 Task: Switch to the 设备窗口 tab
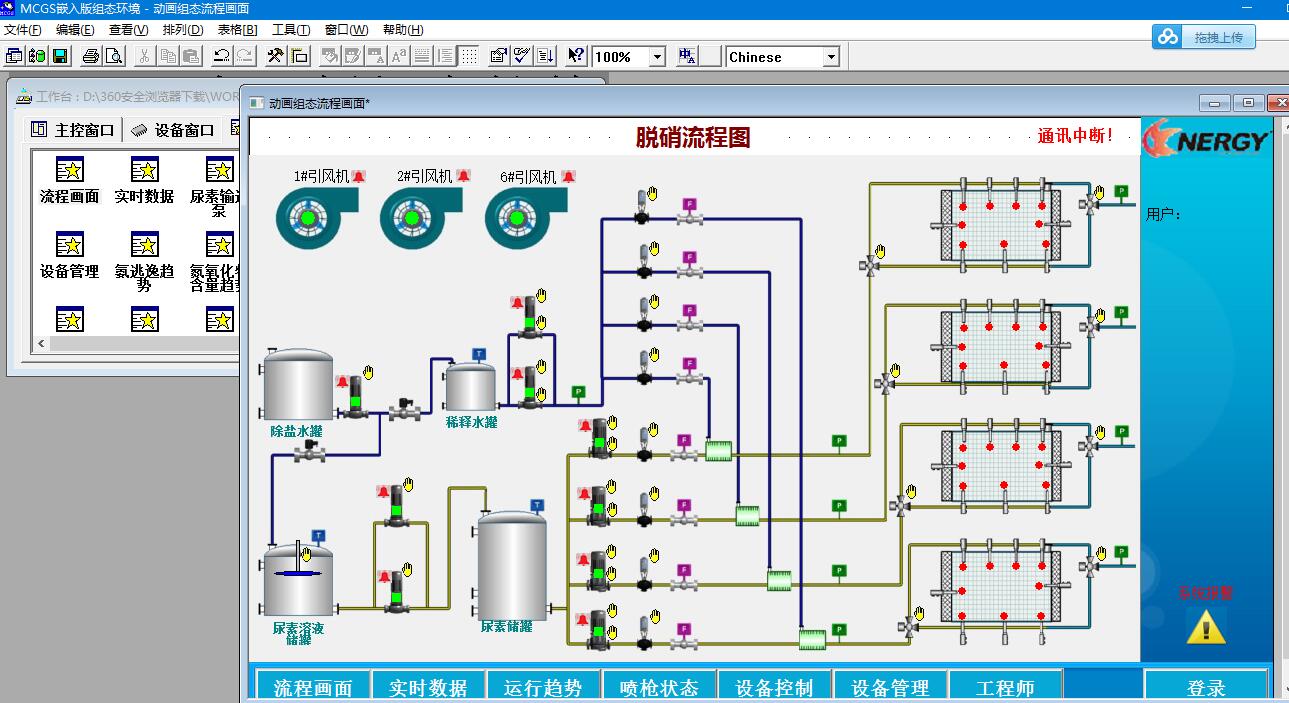point(173,130)
